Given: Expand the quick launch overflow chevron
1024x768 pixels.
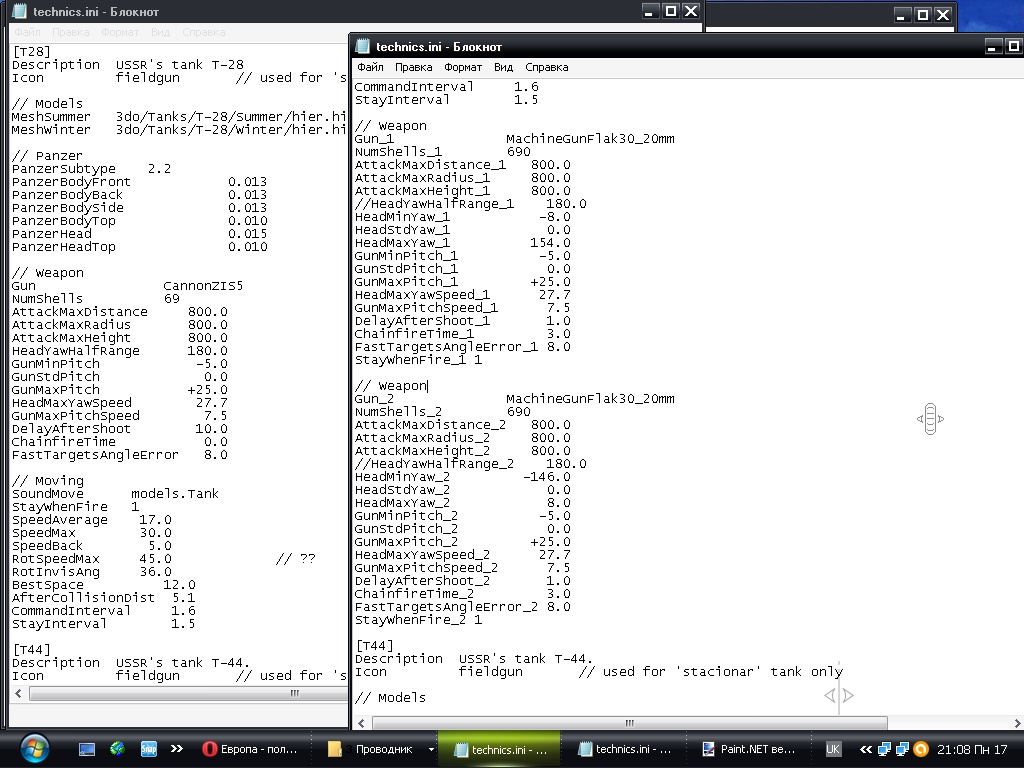Looking at the screenshot, I should tap(177, 749).
